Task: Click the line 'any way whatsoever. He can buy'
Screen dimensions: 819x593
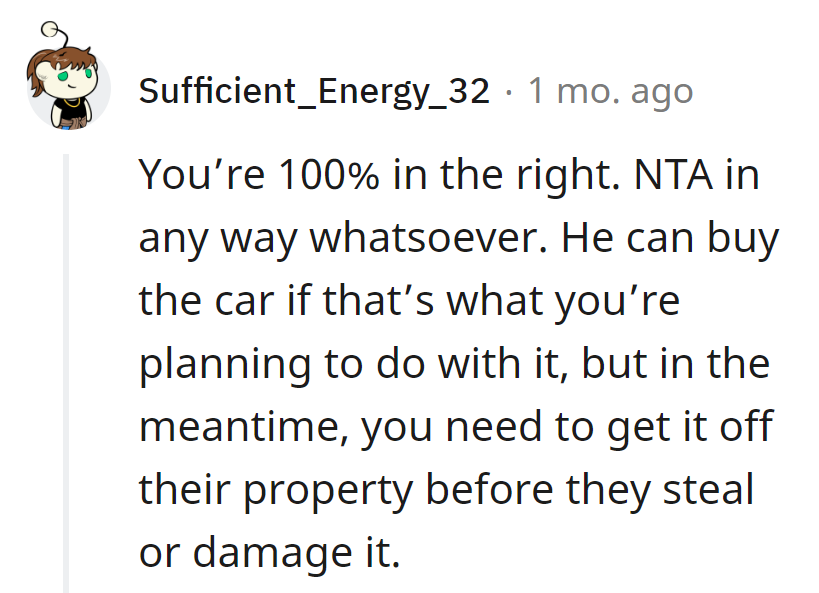Action: (458, 239)
